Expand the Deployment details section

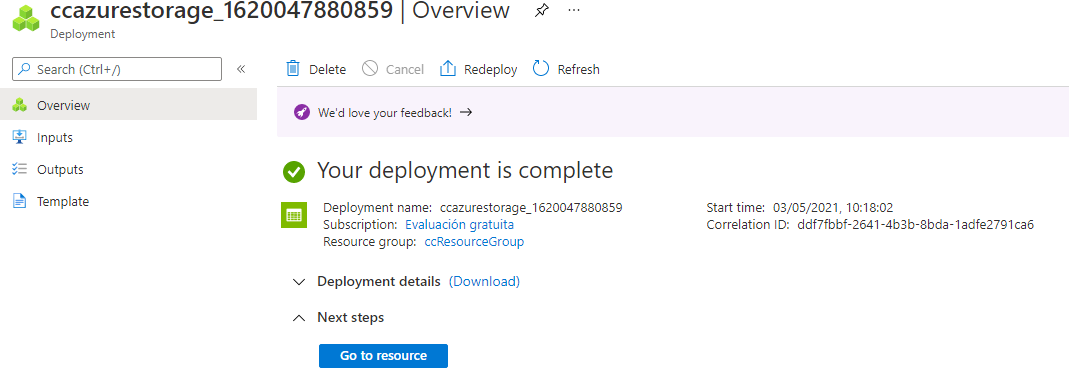298,282
